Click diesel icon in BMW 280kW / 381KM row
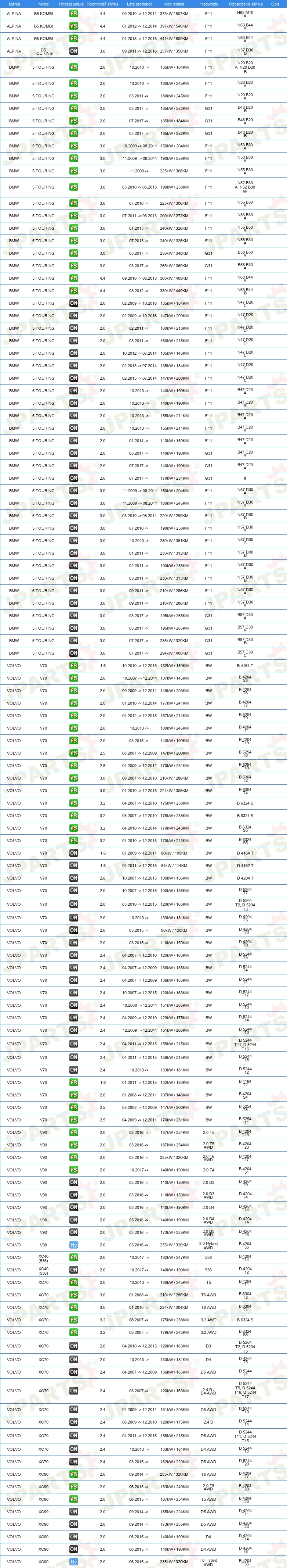 [73, 541]
